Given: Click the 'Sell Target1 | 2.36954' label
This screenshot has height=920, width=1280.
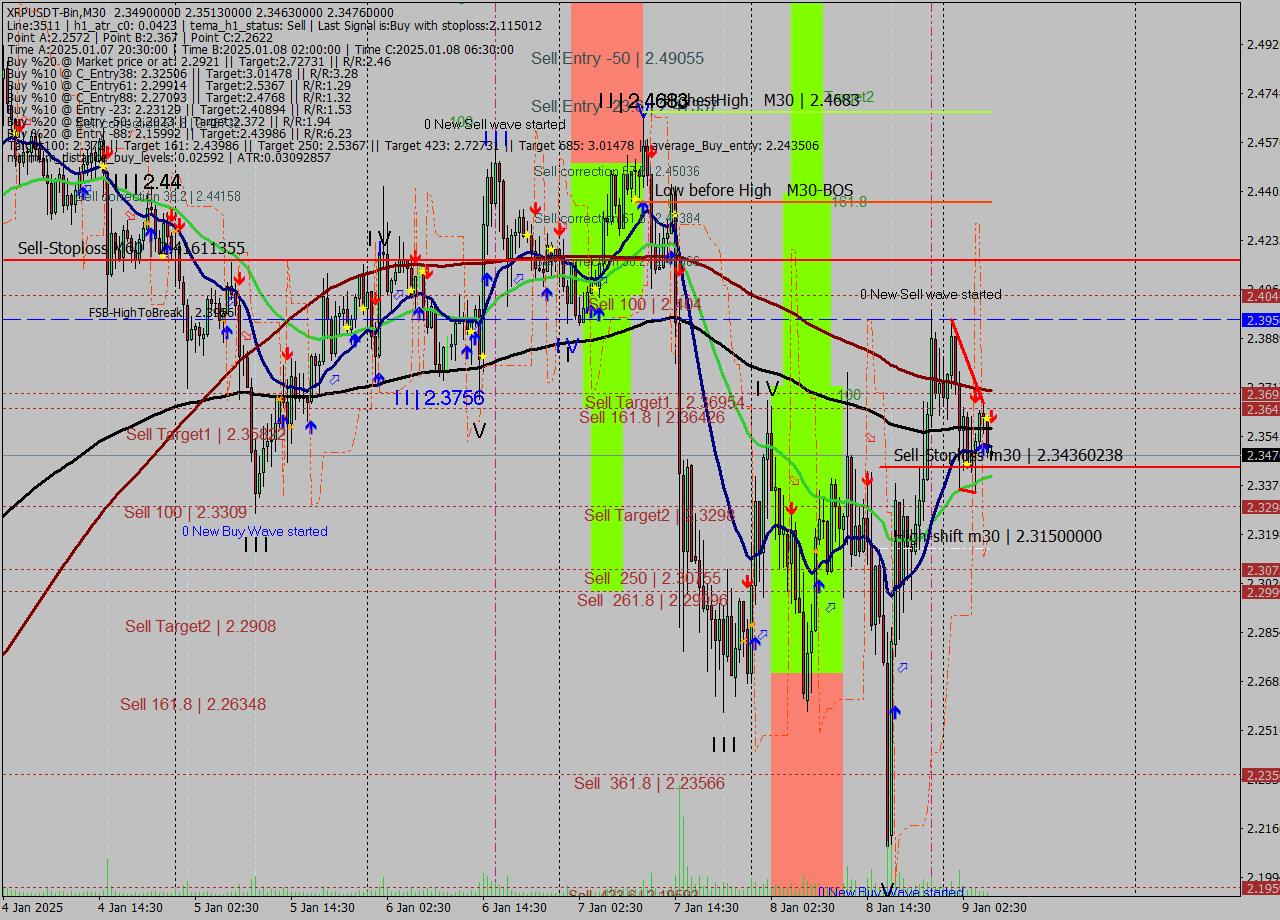Looking at the screenshot, I should 665,402.
